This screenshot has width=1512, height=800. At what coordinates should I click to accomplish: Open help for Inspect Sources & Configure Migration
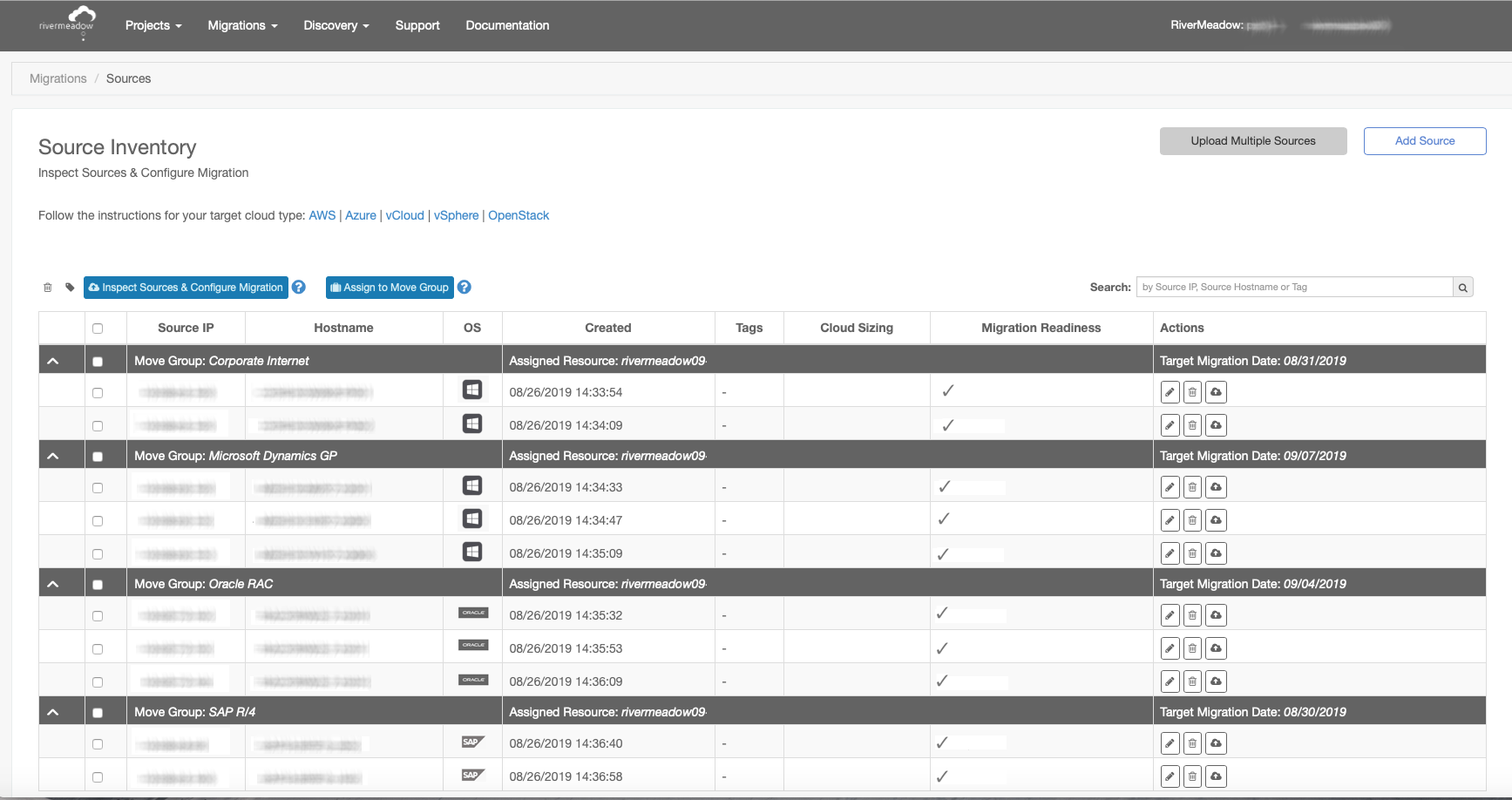[299, 287]
